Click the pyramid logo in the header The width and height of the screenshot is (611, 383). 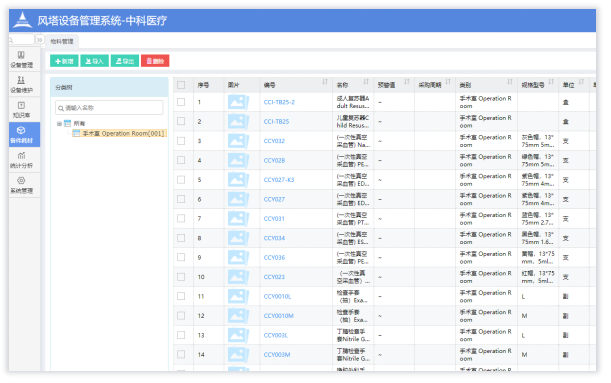pyautogui.click(x=23, y=20)
